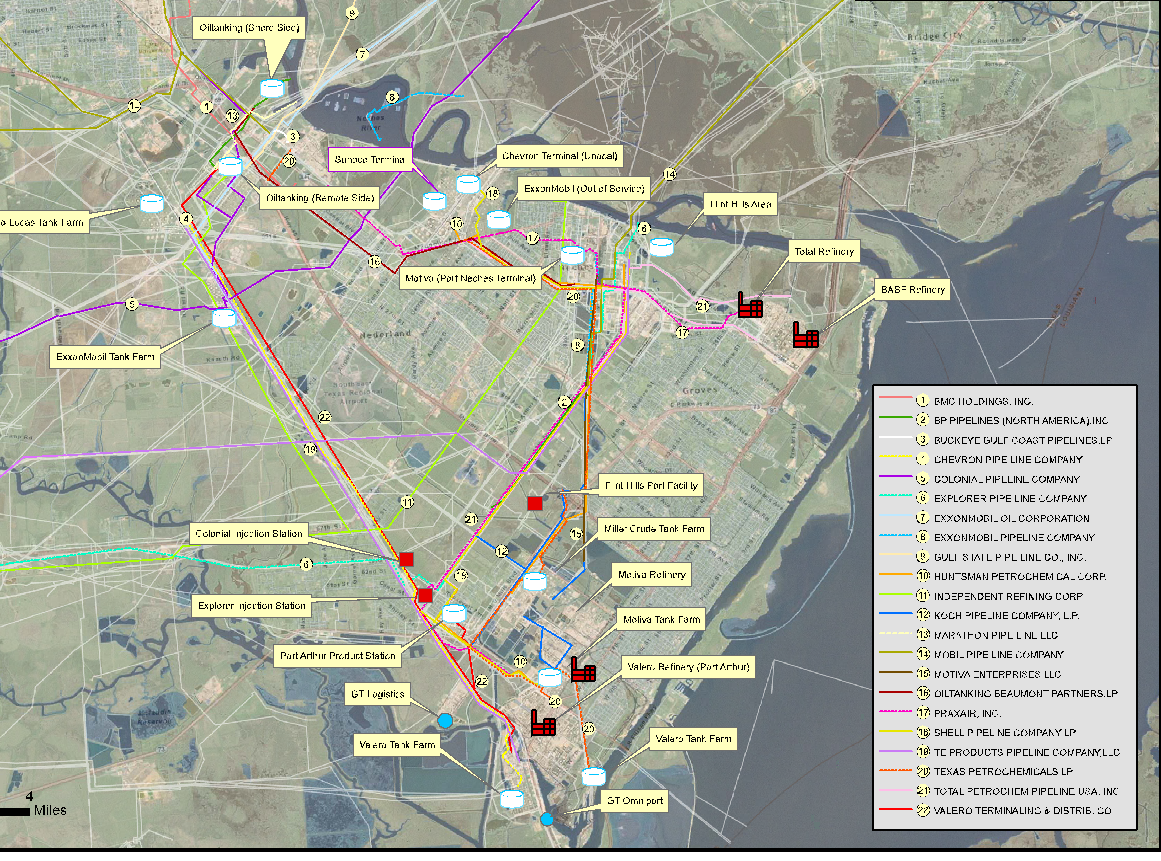The image size is (1161, 861).
Task: Select the ExxonMobil (Out of Service) label
Action: [x=584, y=189]
